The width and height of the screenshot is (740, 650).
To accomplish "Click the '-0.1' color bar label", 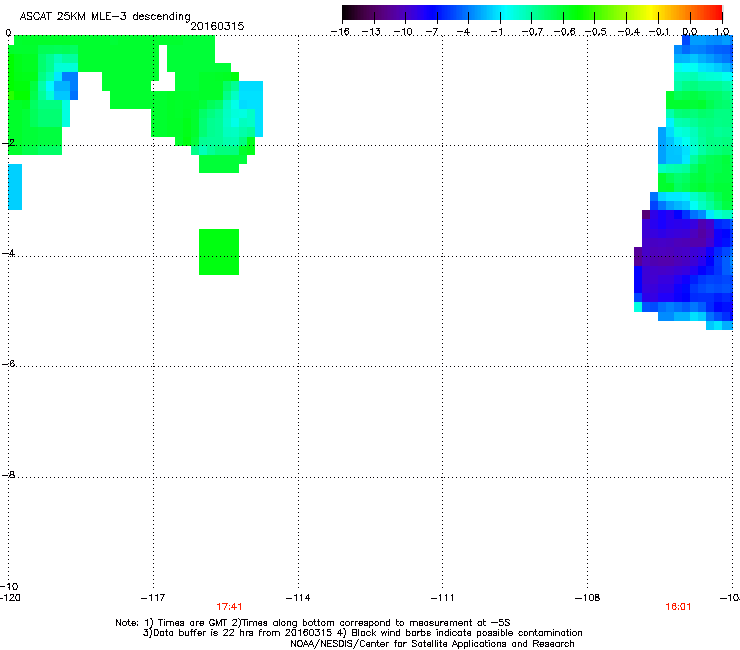I will click(660, 32).
